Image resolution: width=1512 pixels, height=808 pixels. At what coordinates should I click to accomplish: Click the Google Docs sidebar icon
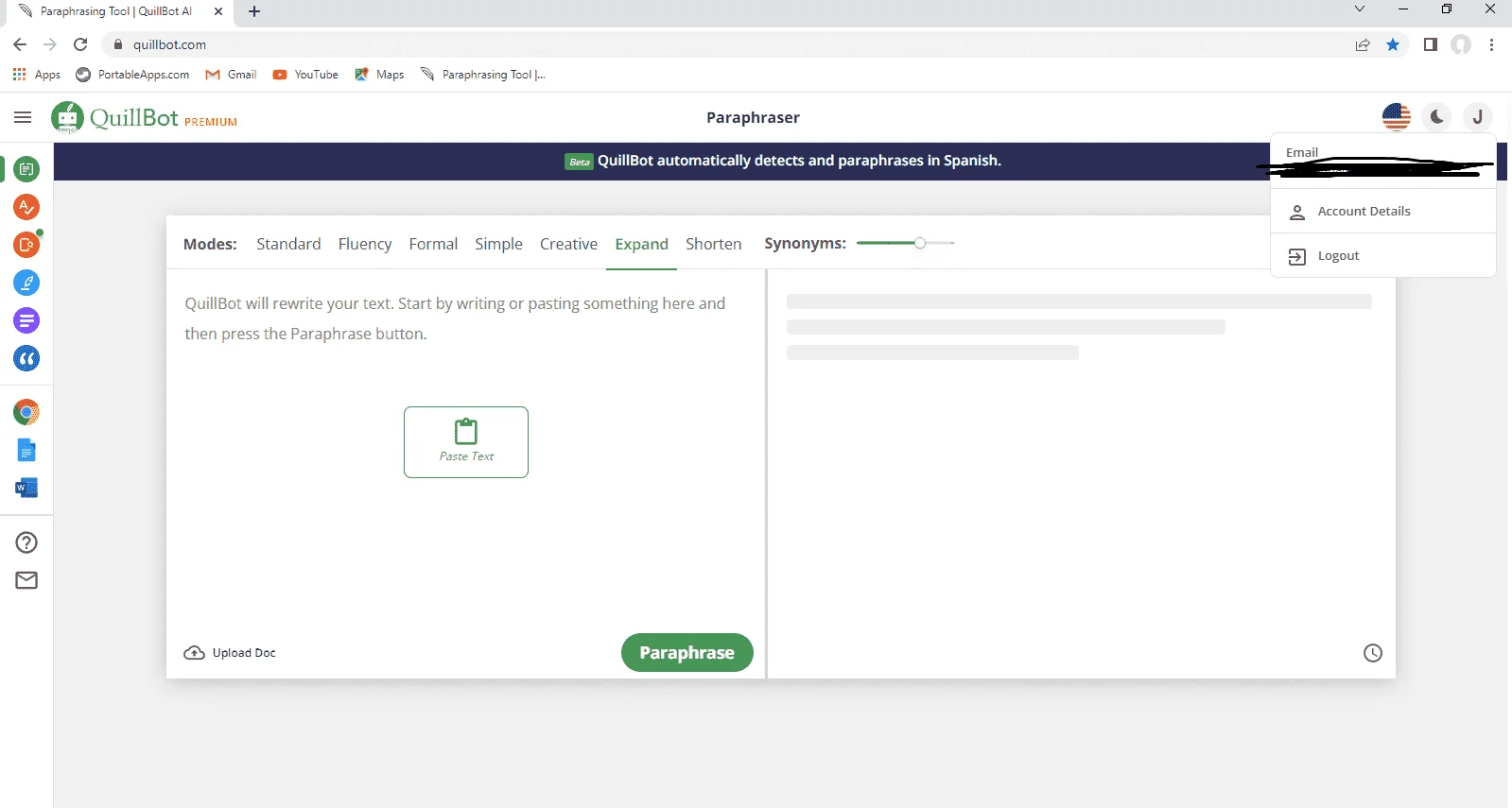point(26,450)
